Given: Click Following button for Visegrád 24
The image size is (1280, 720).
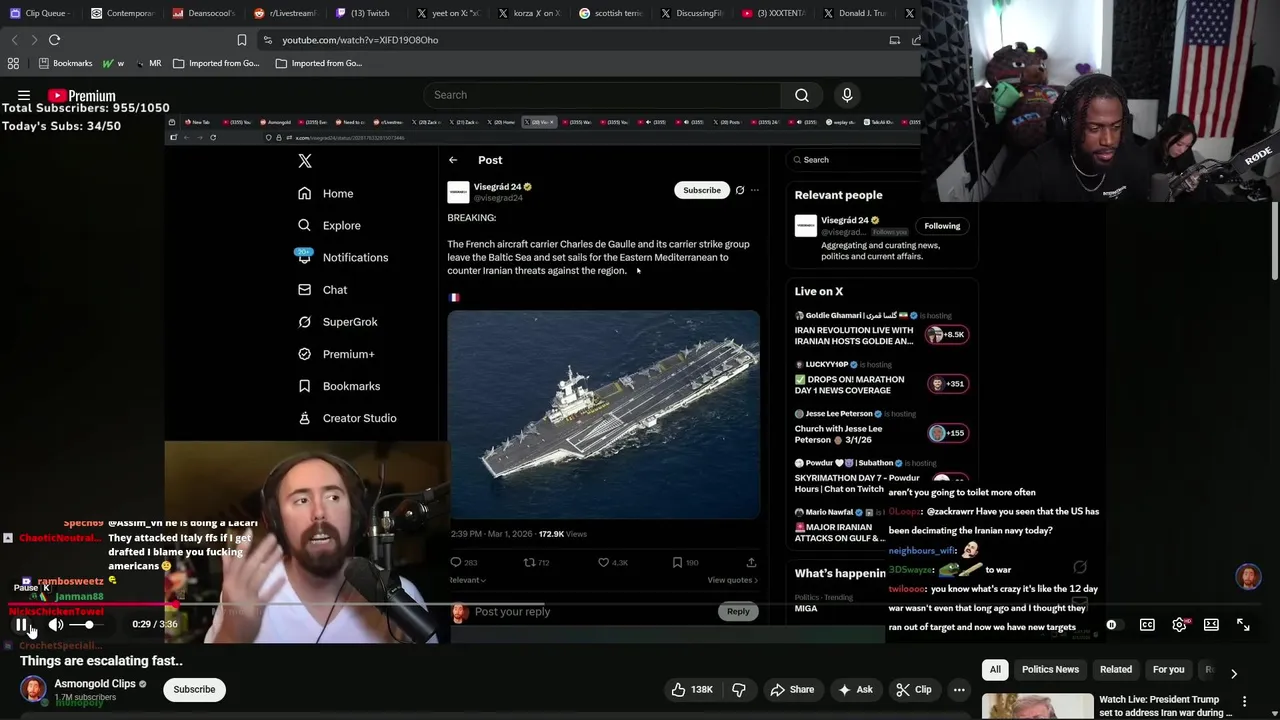Looking at the screenshot, I should [x=942, y=226].
